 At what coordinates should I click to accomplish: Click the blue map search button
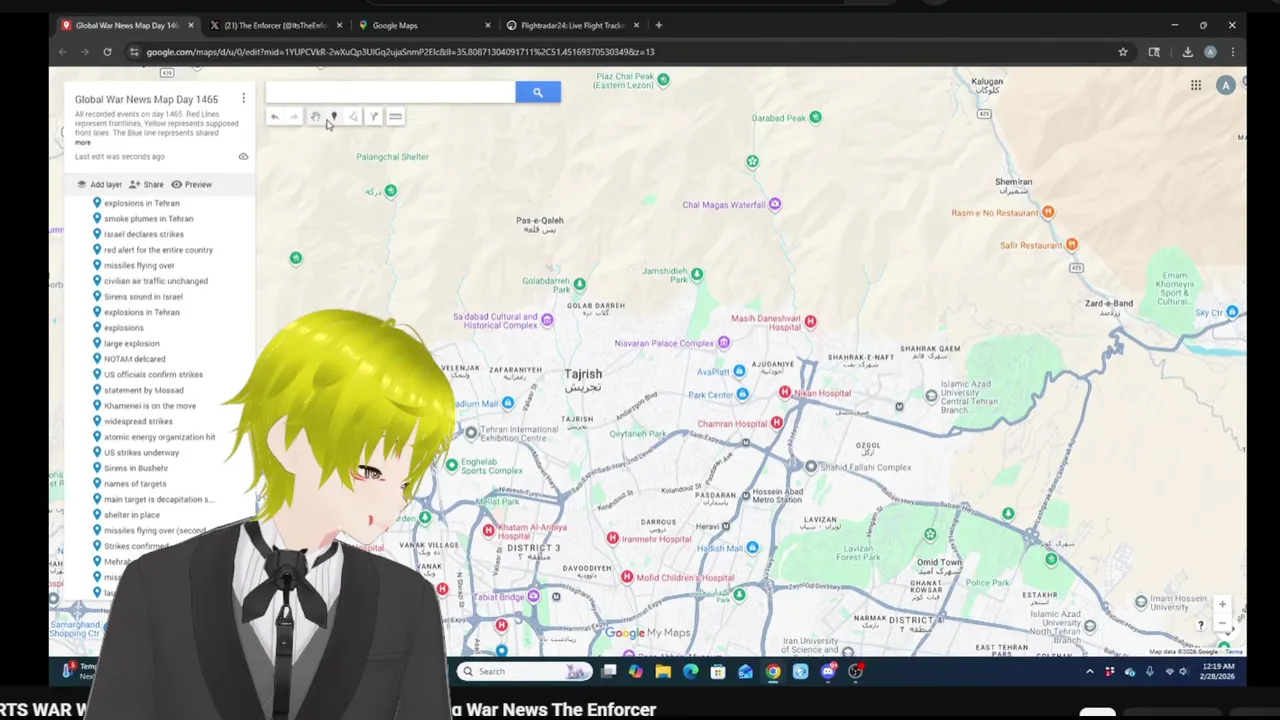(x=538, y=92)
